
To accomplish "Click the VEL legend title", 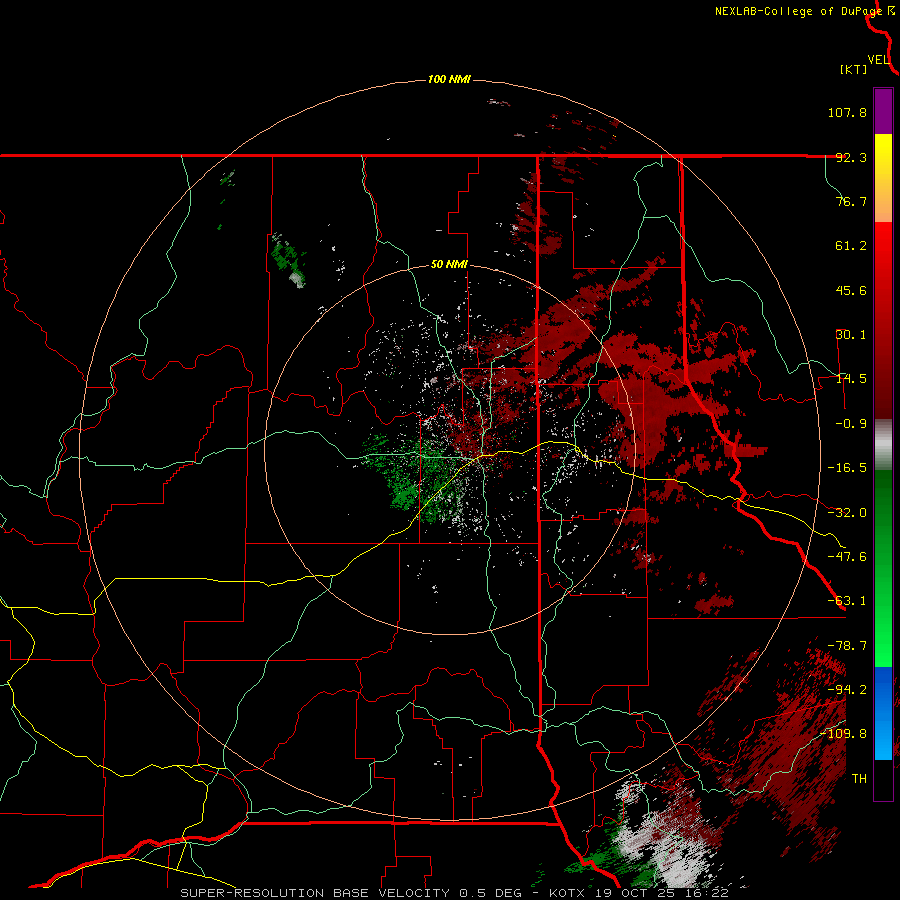I will point(878,60).
